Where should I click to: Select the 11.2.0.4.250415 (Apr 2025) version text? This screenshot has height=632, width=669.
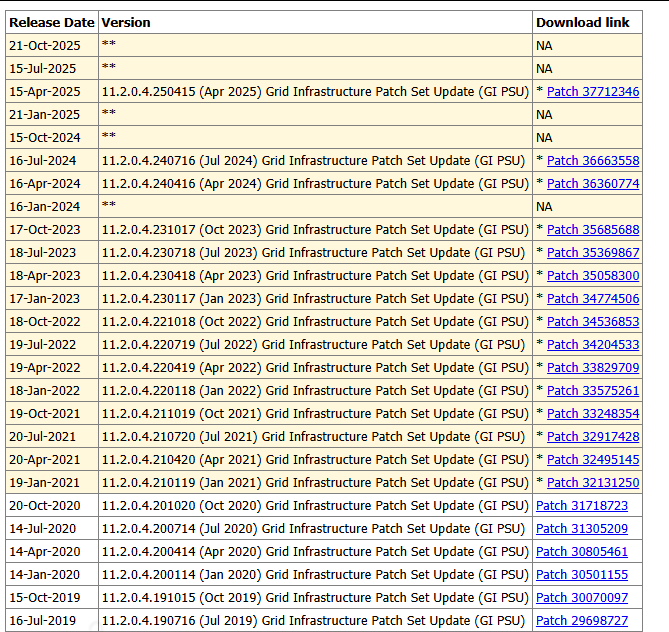tap(315, 92)
